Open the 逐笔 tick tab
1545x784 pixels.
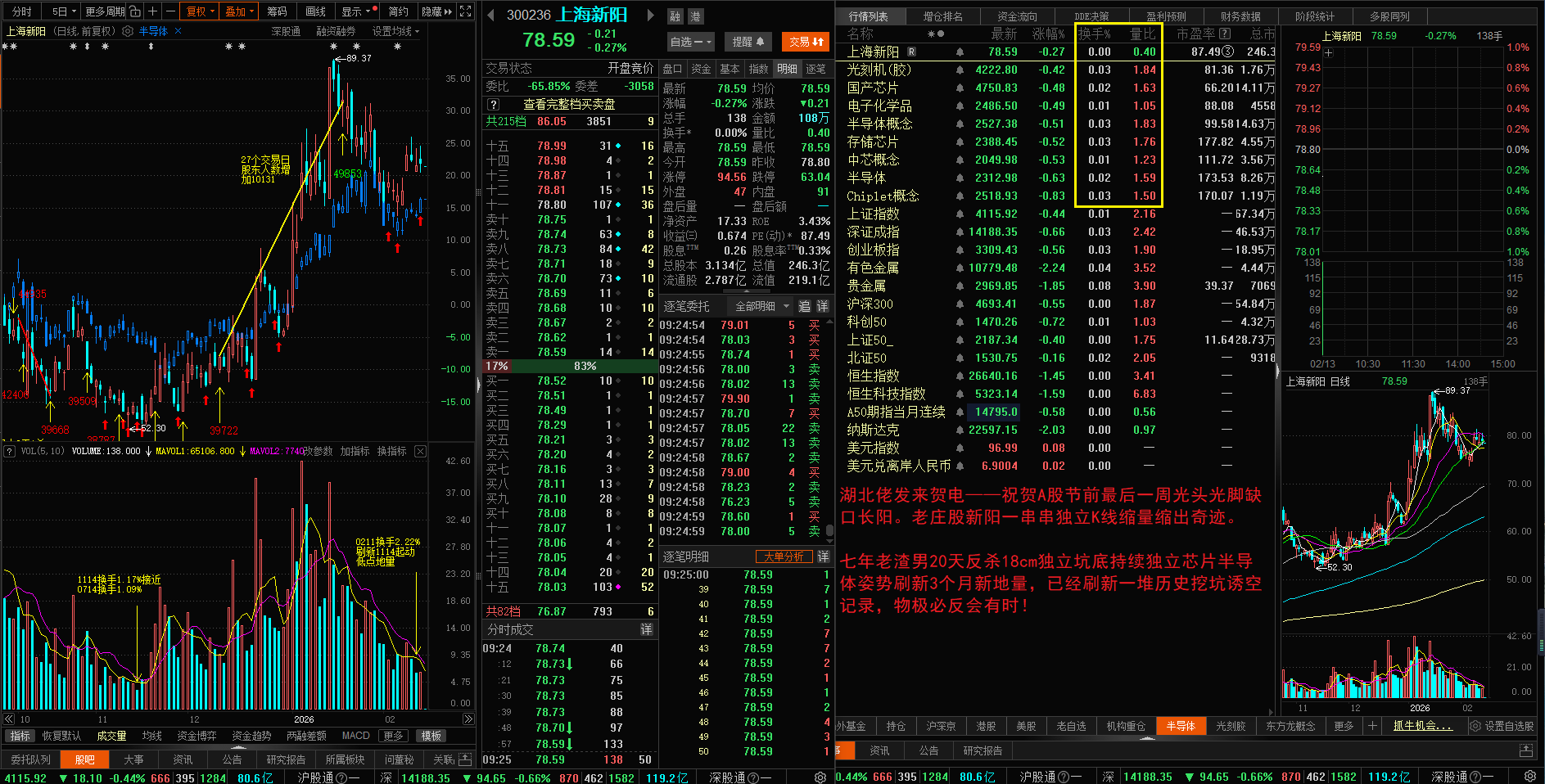[x=816, y=69]
